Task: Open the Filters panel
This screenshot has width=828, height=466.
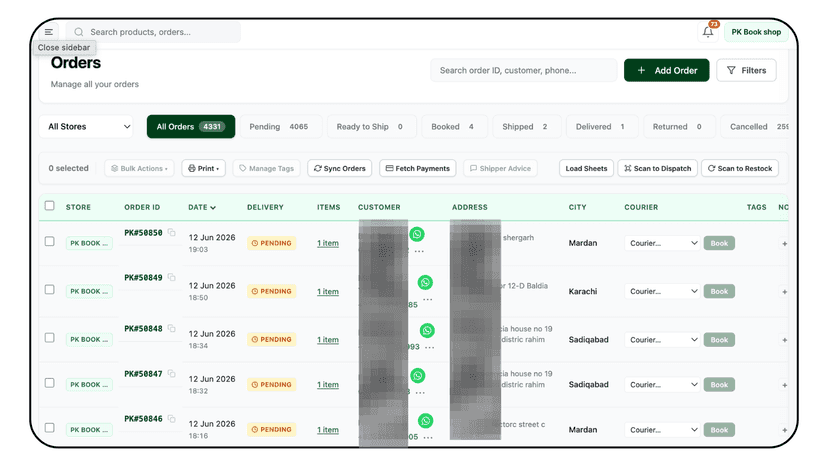Action: coord(746,70)
